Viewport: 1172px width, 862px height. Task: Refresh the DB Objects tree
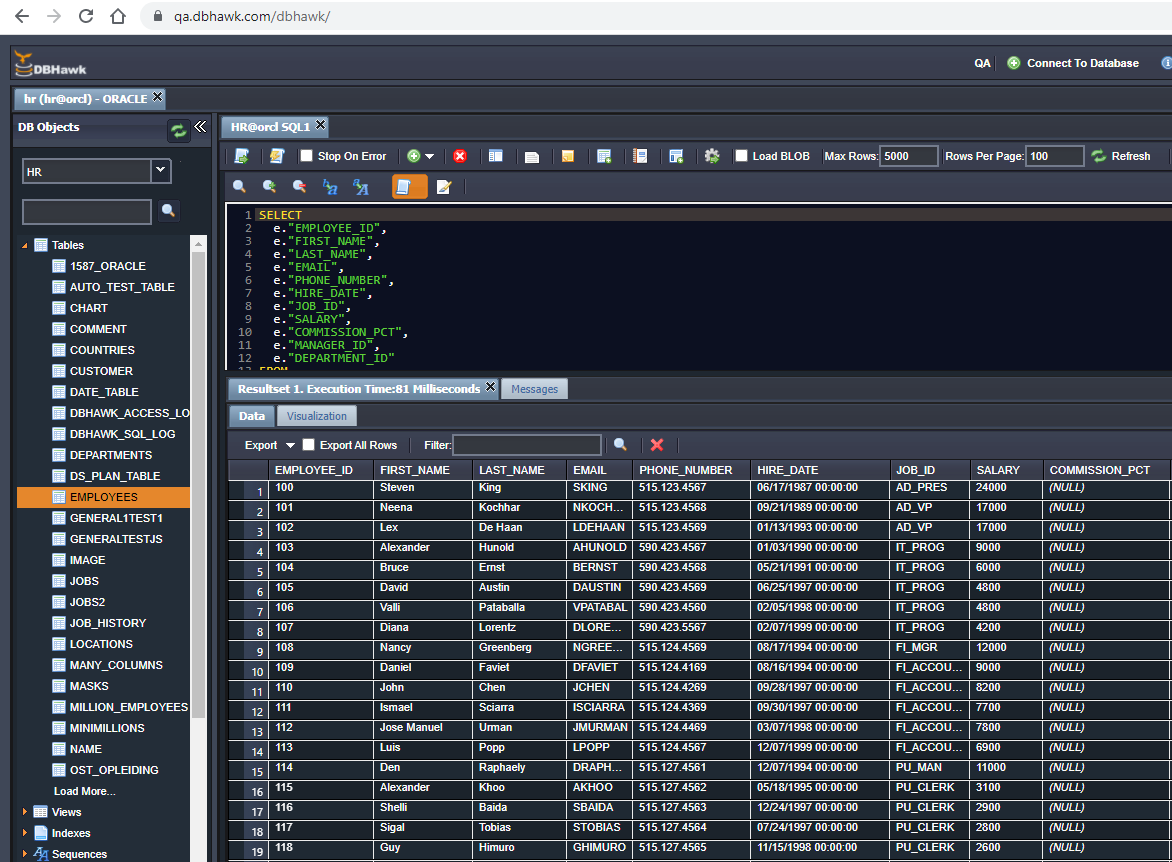[x=178, y=131]
